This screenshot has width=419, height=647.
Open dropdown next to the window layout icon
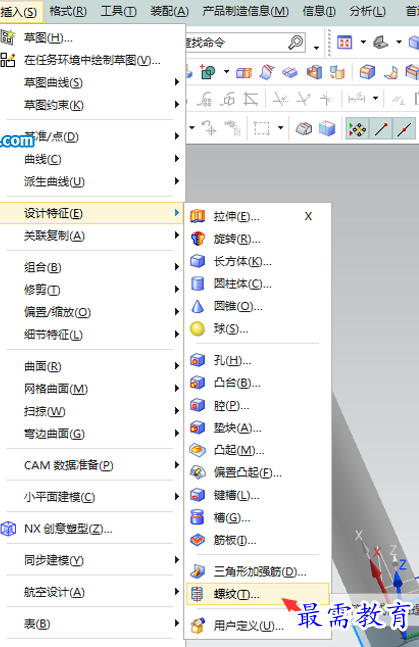pos(363,42)
